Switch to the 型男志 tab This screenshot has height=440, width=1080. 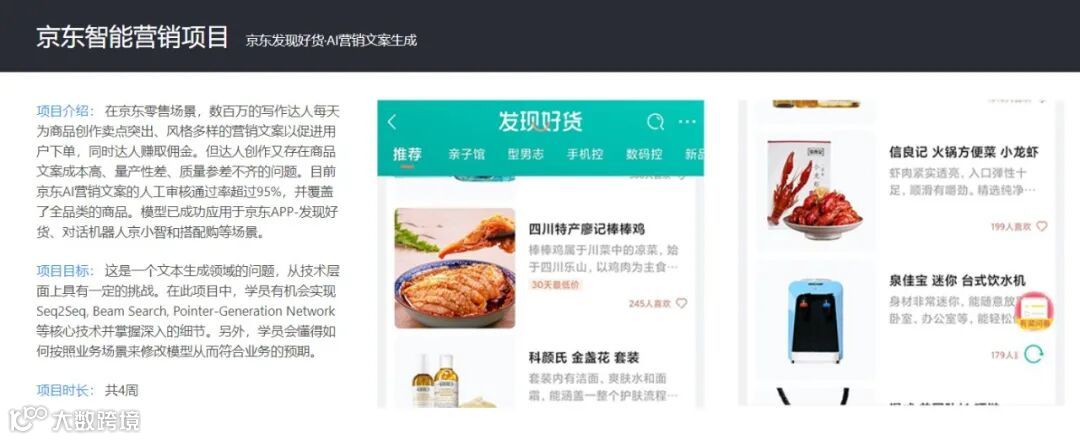point(526,154)
